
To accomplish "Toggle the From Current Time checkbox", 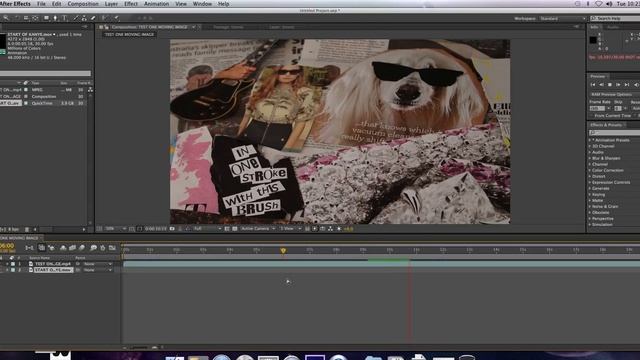I will click(x=591, y=116).
